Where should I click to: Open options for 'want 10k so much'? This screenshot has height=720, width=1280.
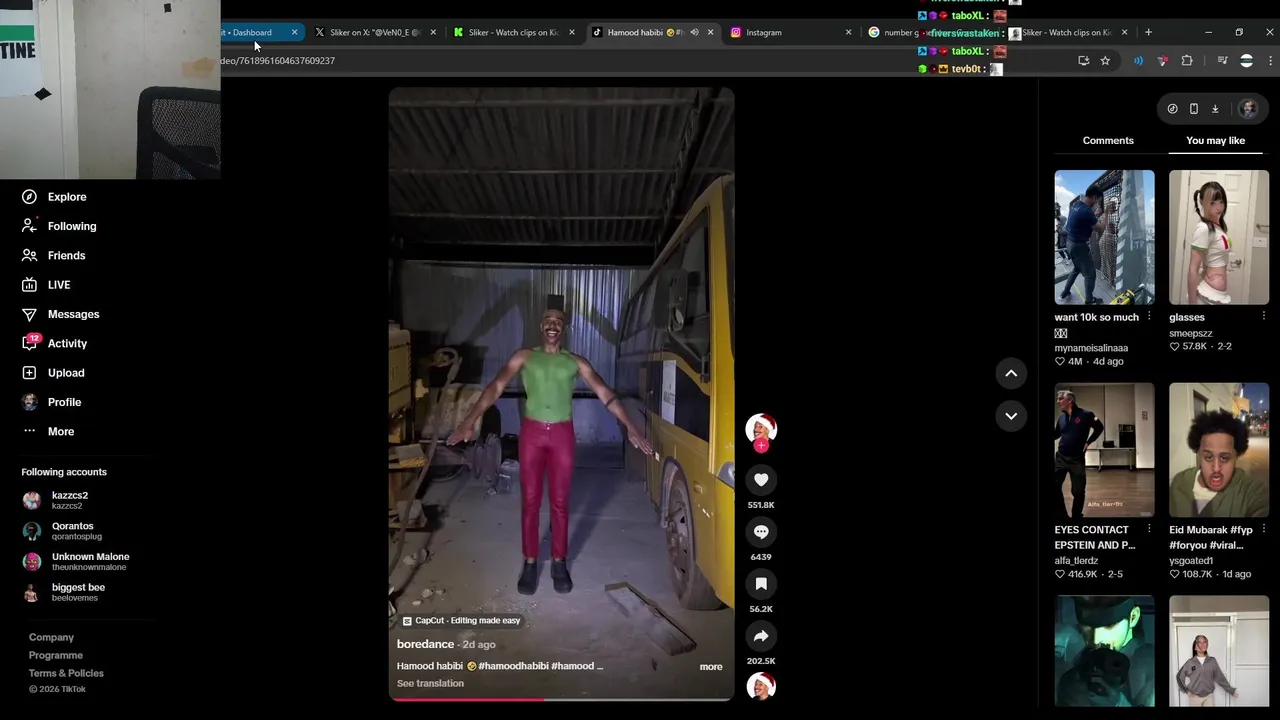1149,317
